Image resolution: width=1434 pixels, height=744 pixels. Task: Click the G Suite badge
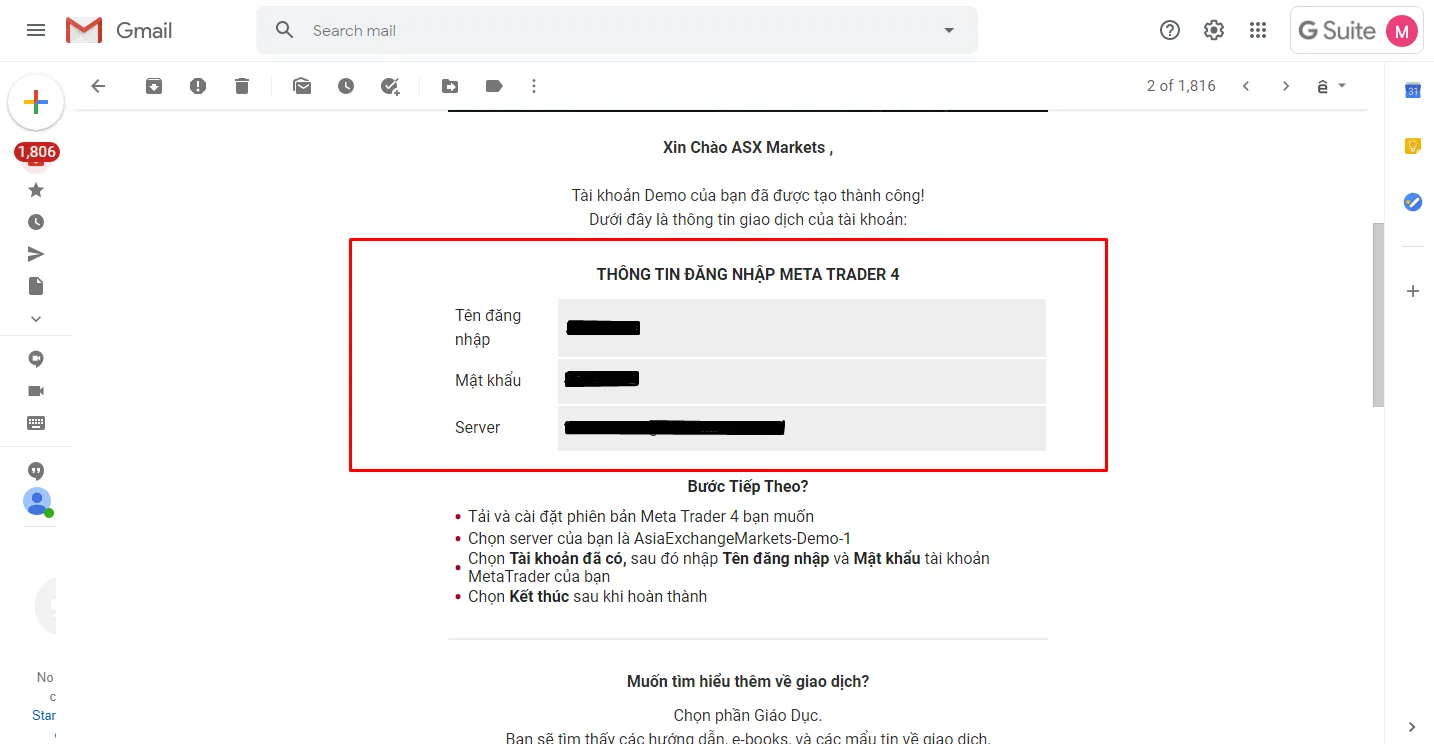1337,31
